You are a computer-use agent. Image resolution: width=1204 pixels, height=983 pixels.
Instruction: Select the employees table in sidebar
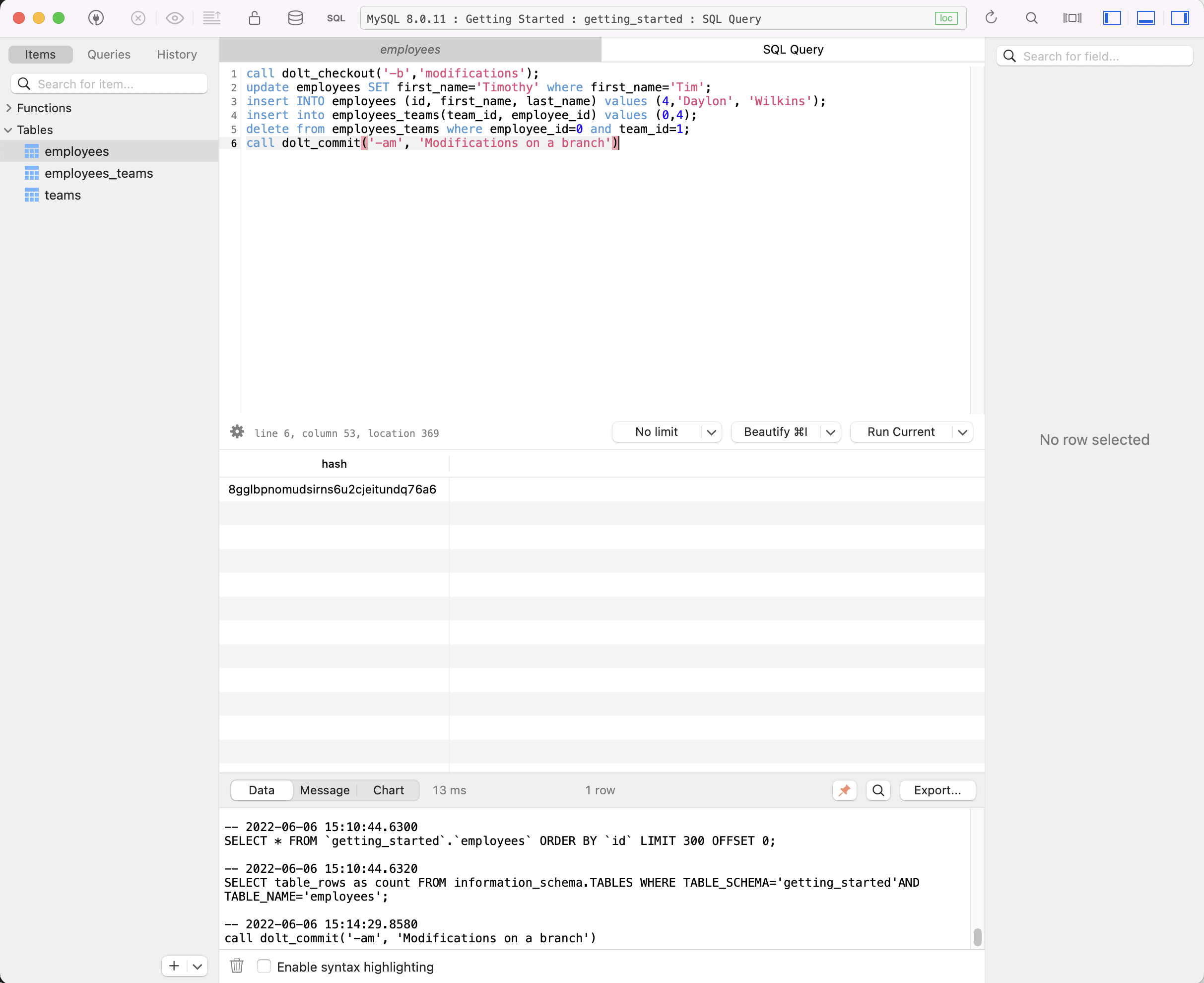click(77, 151)
